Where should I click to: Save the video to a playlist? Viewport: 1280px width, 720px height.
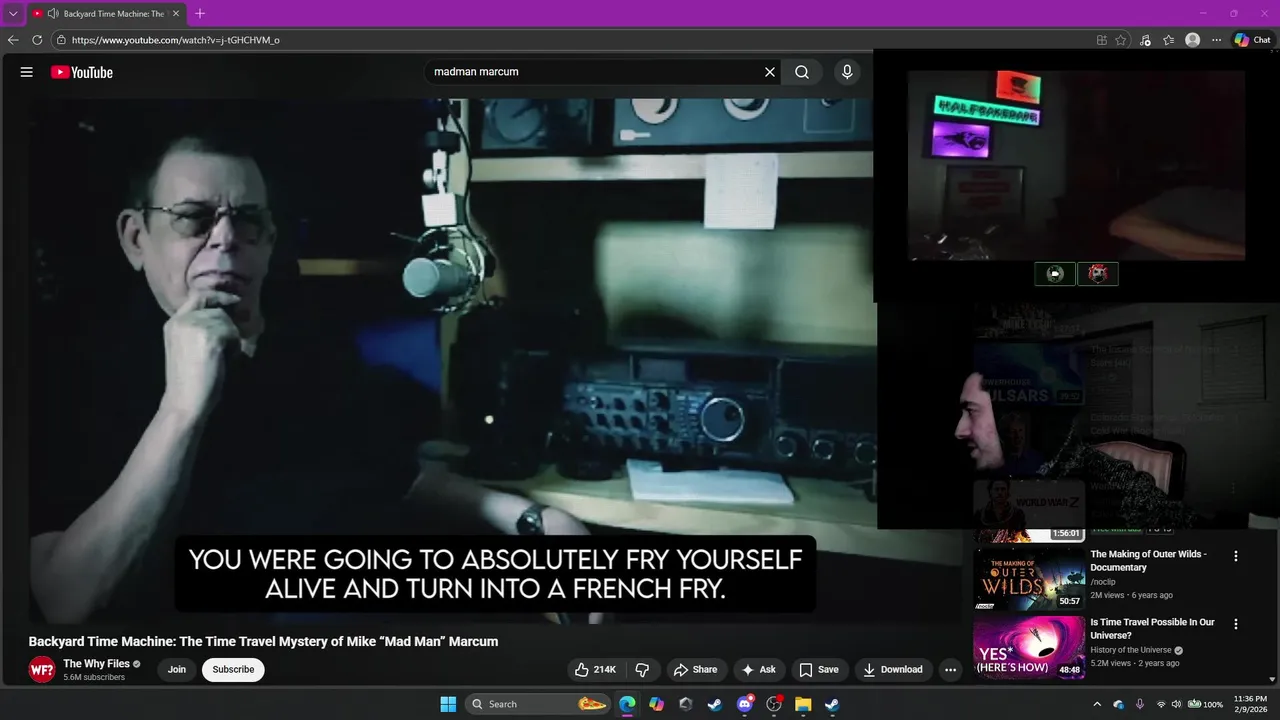tap(819, 670)
